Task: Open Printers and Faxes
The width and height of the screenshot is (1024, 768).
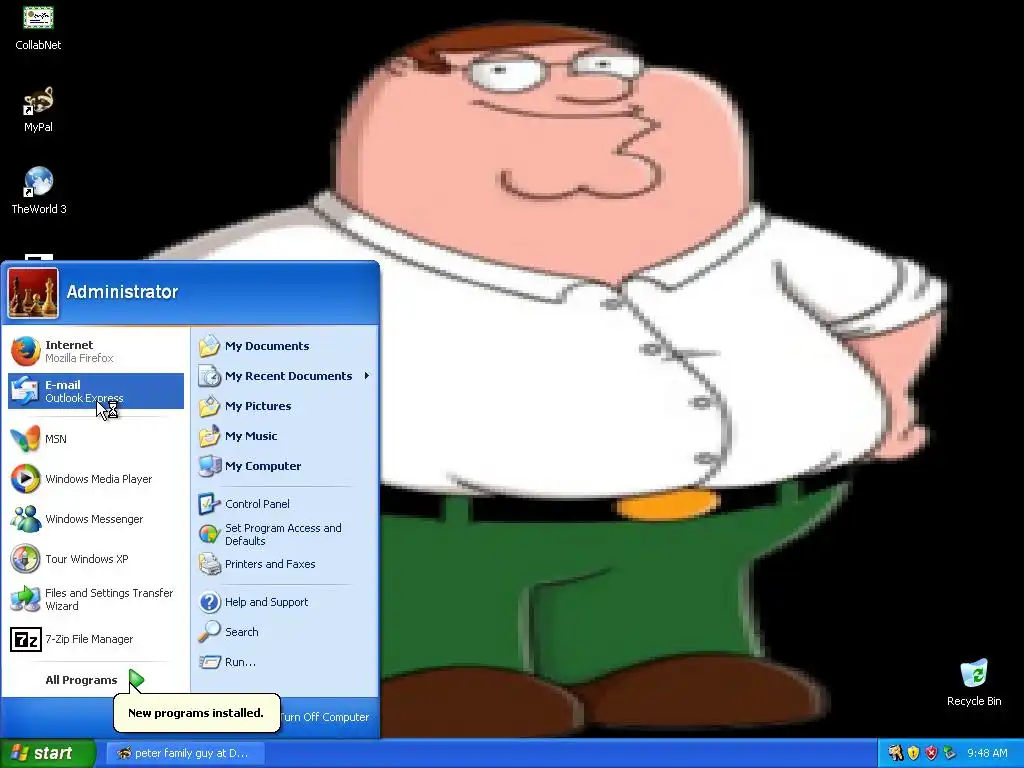Action: tap(284, 564)
